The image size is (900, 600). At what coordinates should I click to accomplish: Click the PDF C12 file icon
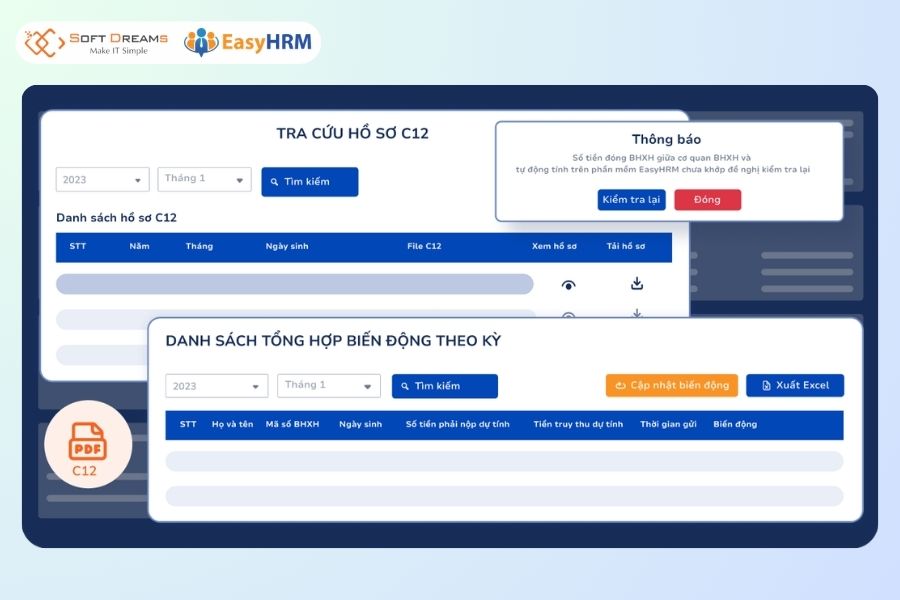[88, 444]
